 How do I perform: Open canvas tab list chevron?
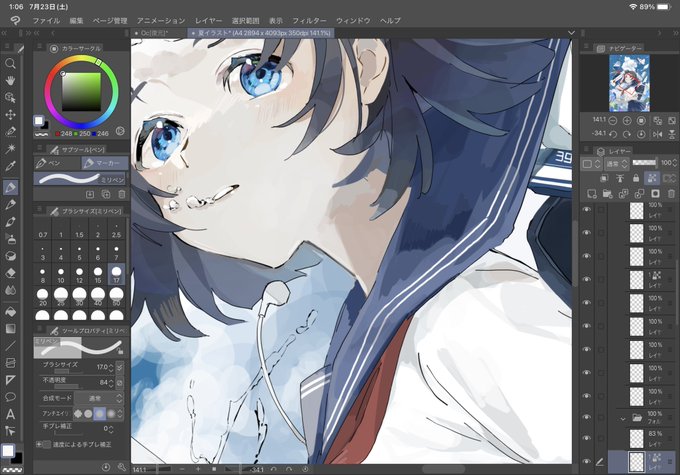(x=571, y=33)
